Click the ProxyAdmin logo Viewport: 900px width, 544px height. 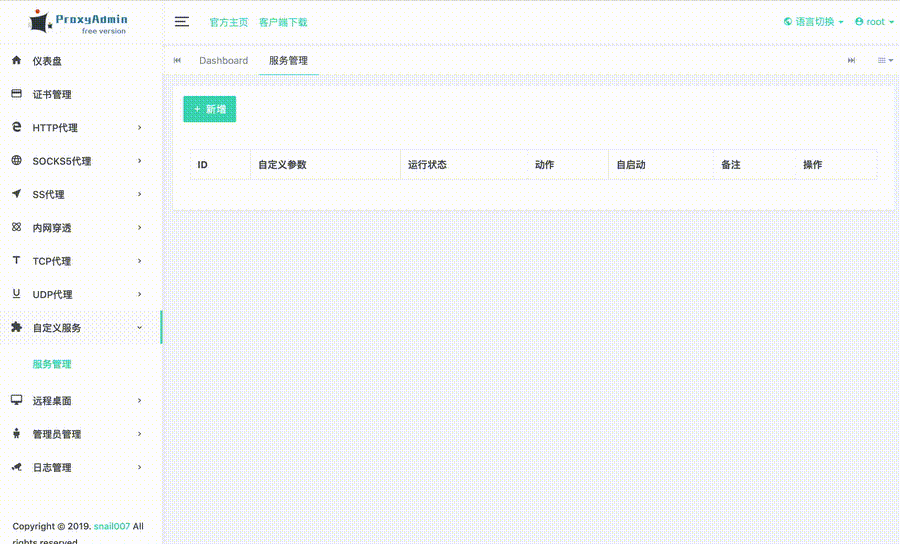(x=78, y=22)
